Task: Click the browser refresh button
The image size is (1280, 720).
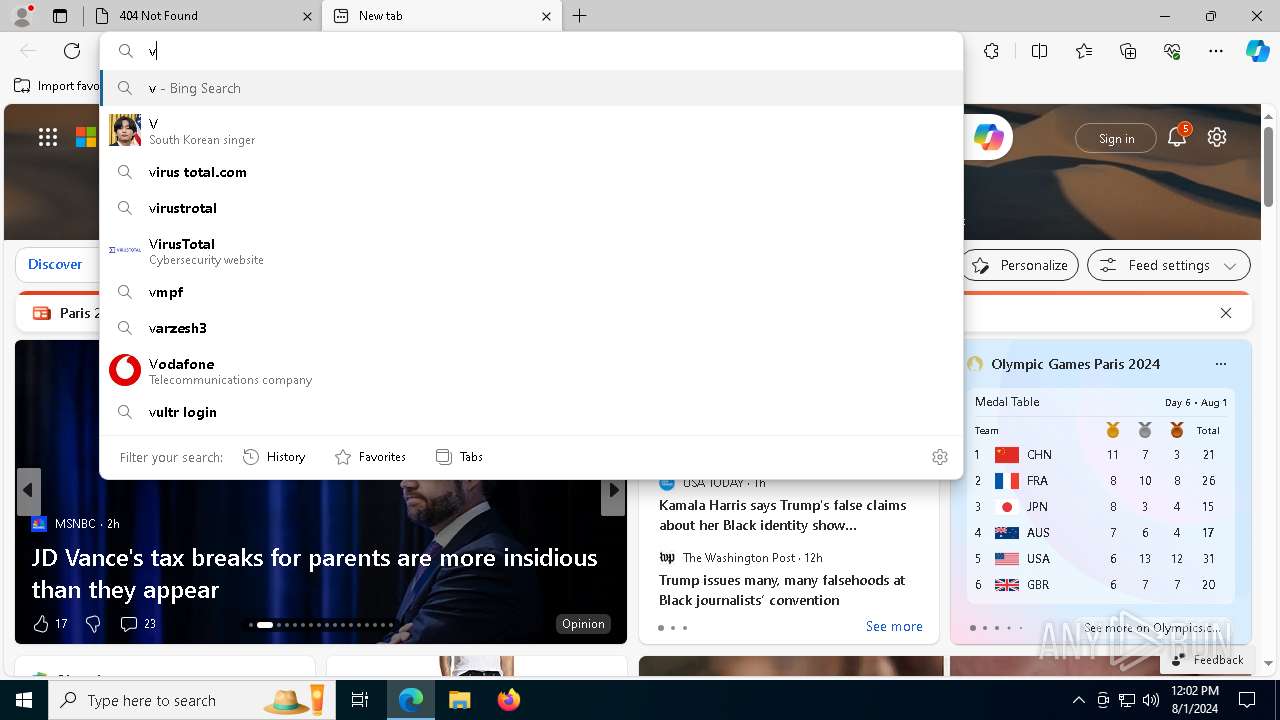Action: tap(72, 51)
